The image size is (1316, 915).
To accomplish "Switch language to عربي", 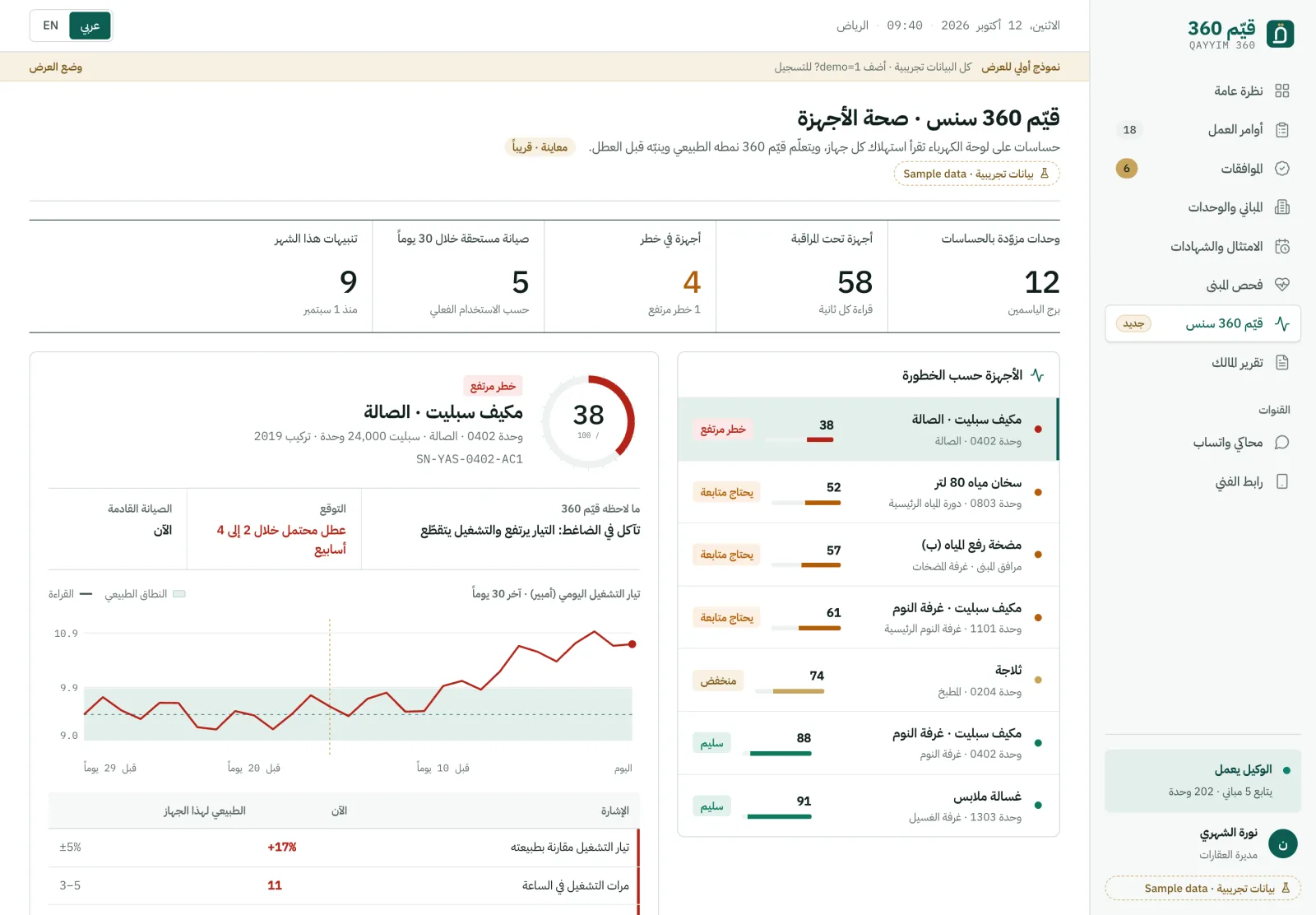I will (90, 26).
